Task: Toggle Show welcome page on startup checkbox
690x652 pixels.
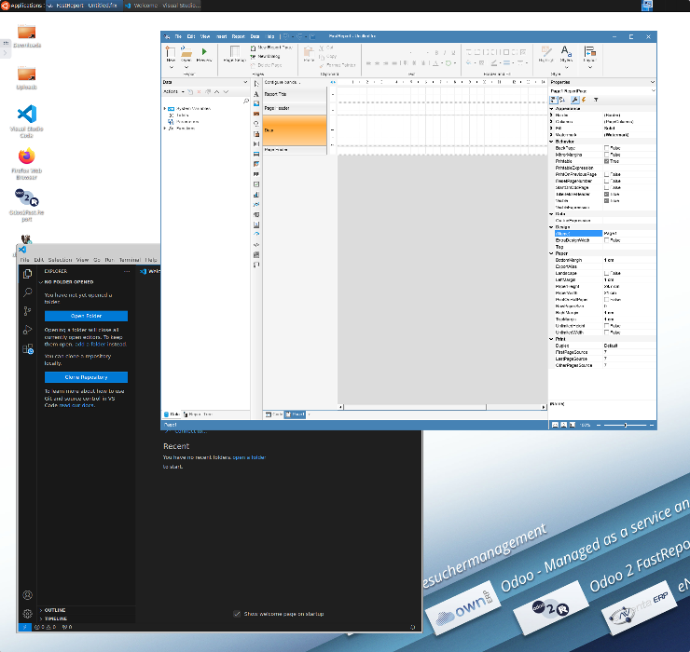Action: 237,614
